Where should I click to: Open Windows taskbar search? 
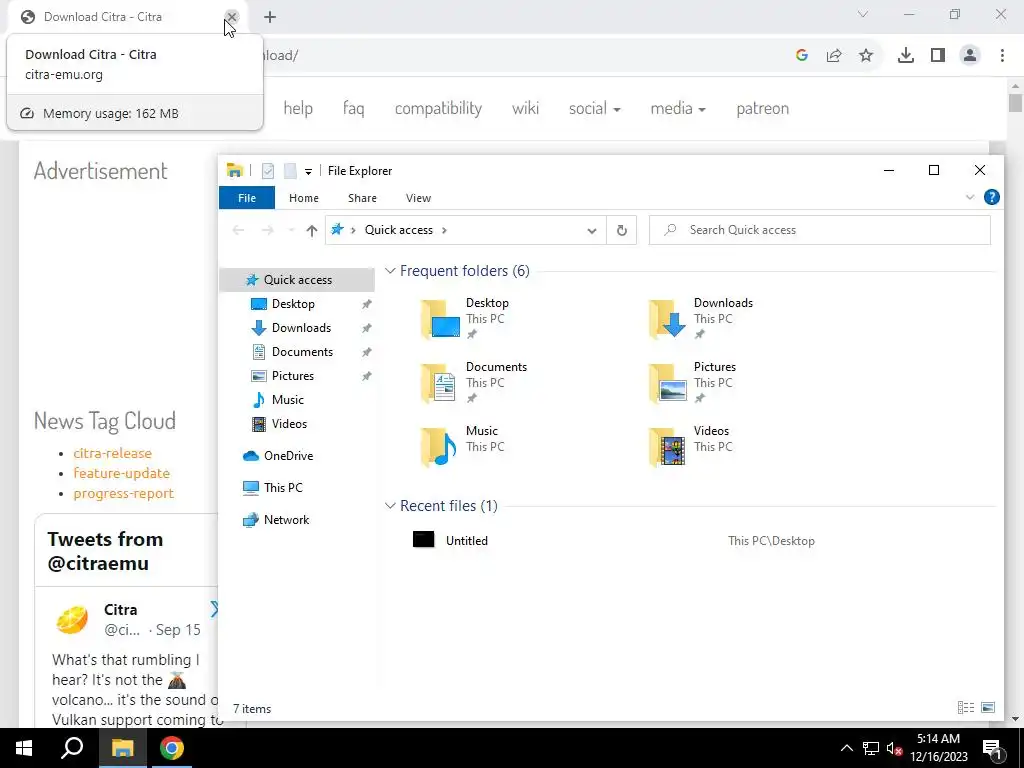72,748
